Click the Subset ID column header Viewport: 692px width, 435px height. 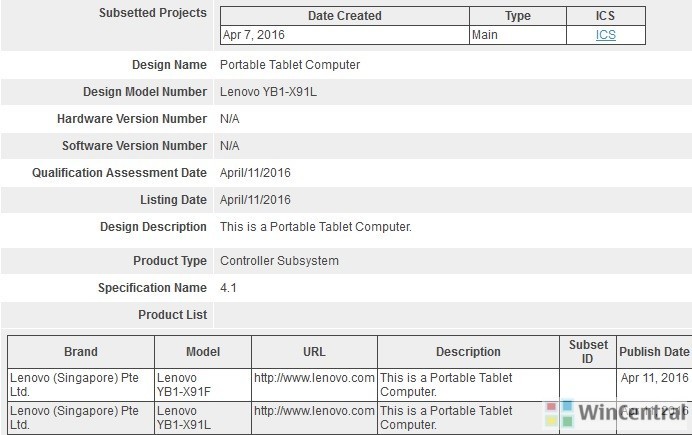[x=588, y=352]
